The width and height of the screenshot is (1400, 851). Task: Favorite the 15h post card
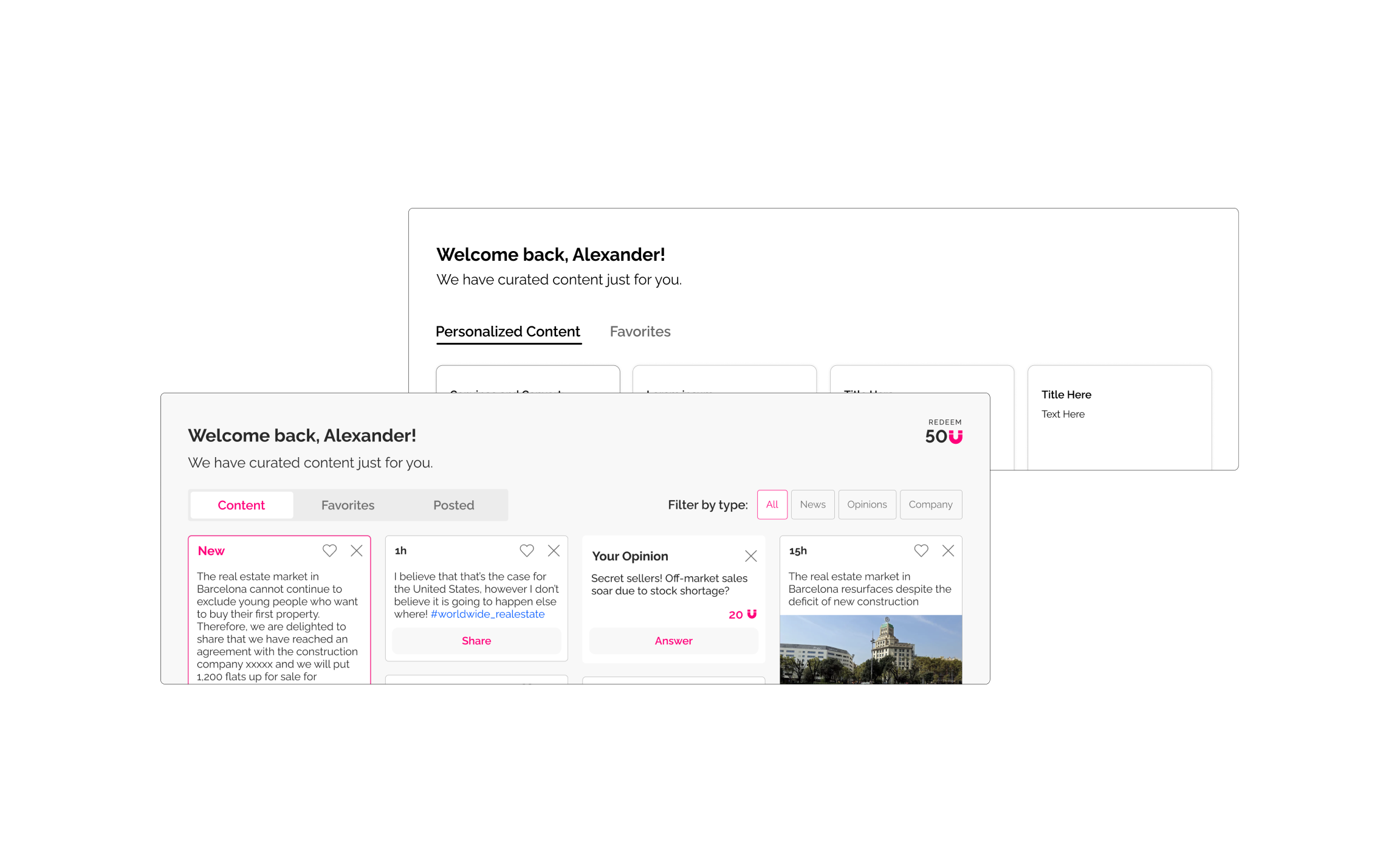(921, 551)
